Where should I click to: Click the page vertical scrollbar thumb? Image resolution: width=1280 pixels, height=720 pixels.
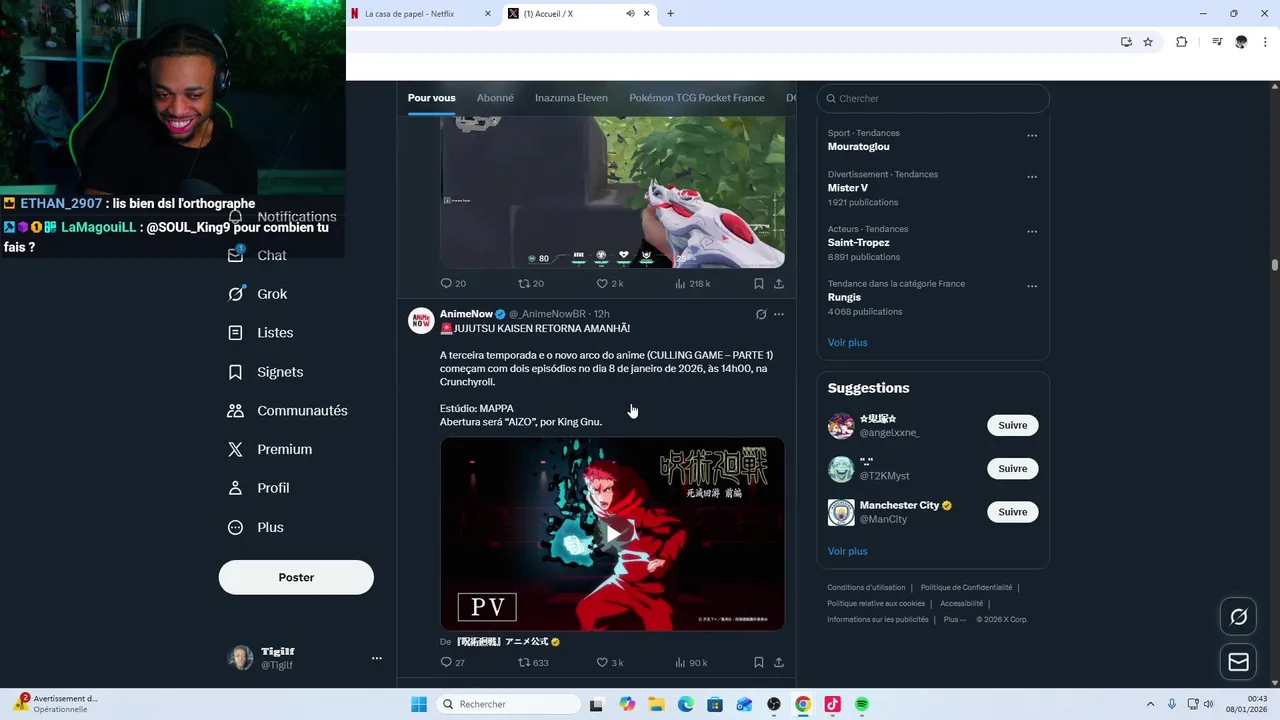(x=1275, y=265)
